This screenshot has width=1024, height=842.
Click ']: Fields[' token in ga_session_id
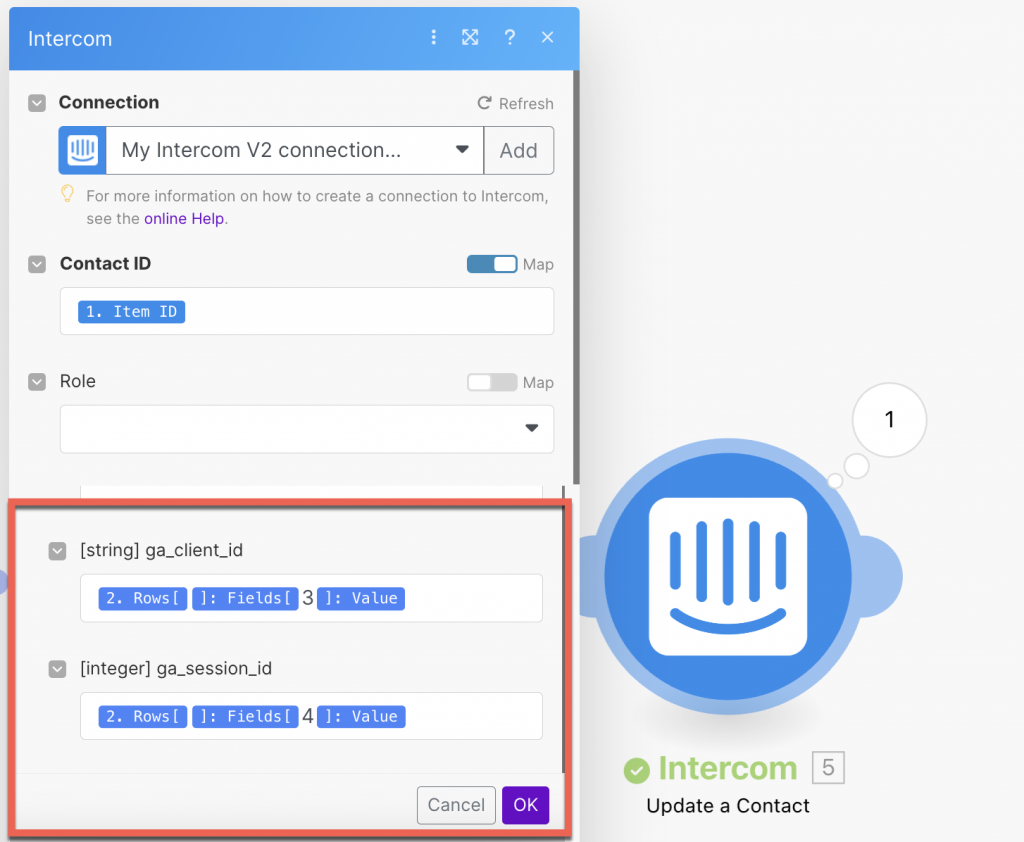[x=245, y=717]
